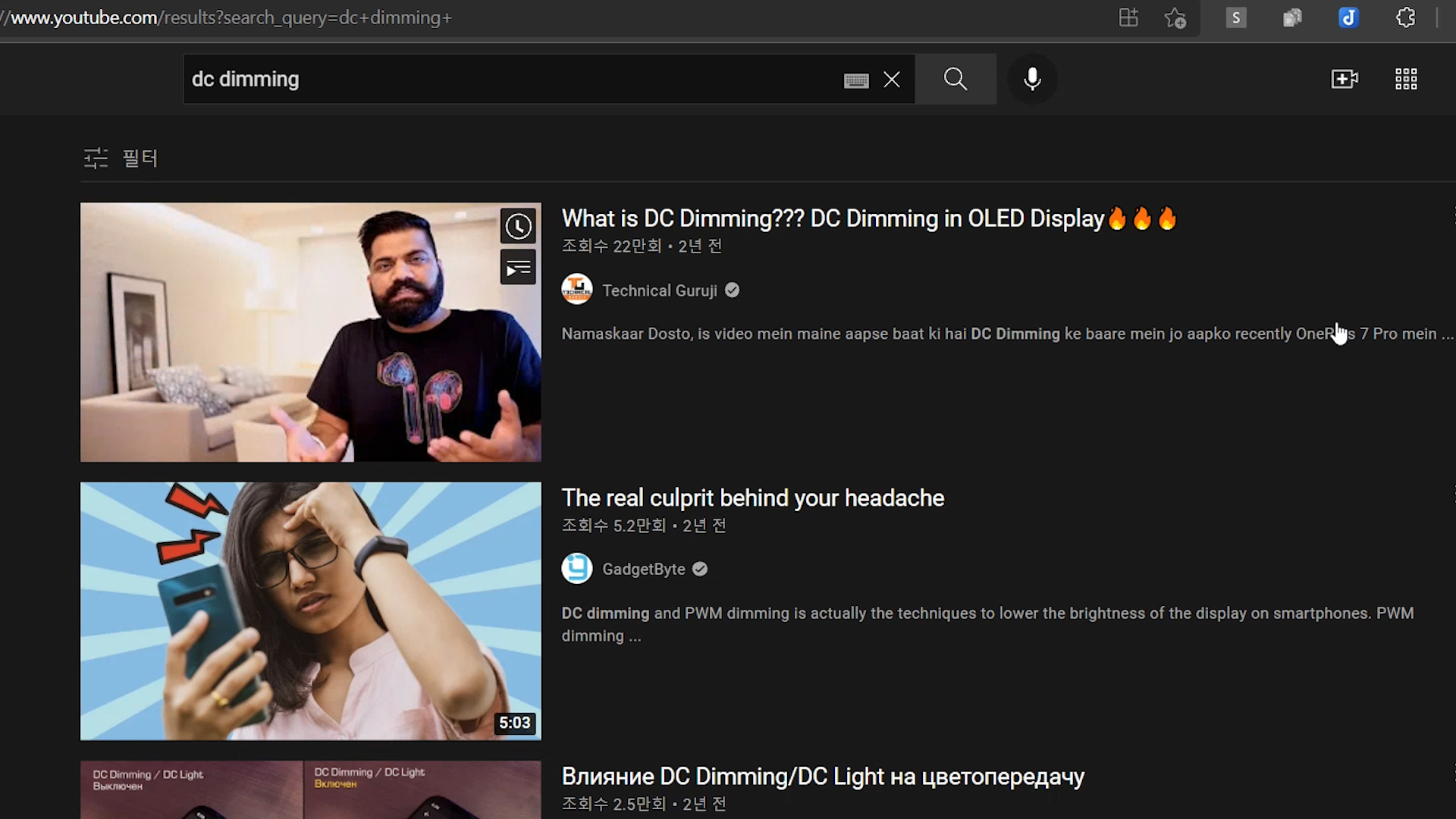The height and width of the screenshot is (819, 1456).
Task: Click the Technical Guruji video thumbnail
Action: pyautogui.click(x=311, y=331)
